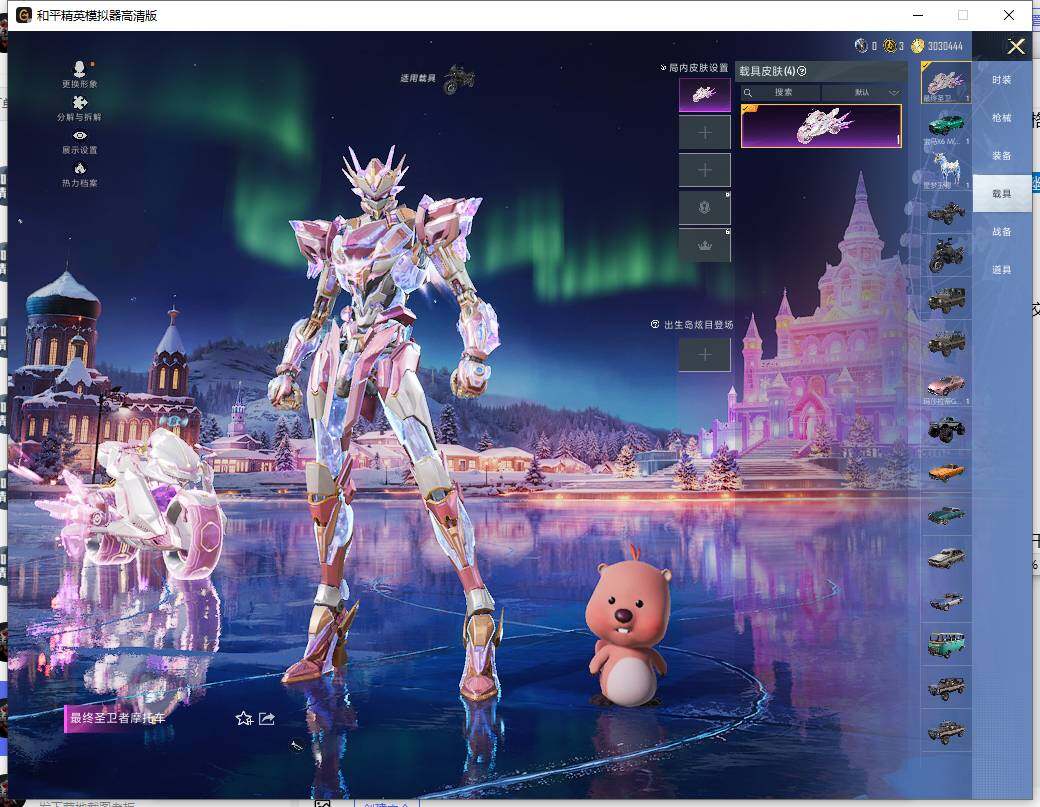Expand the 默认 sort dropdown

[862, 92]
